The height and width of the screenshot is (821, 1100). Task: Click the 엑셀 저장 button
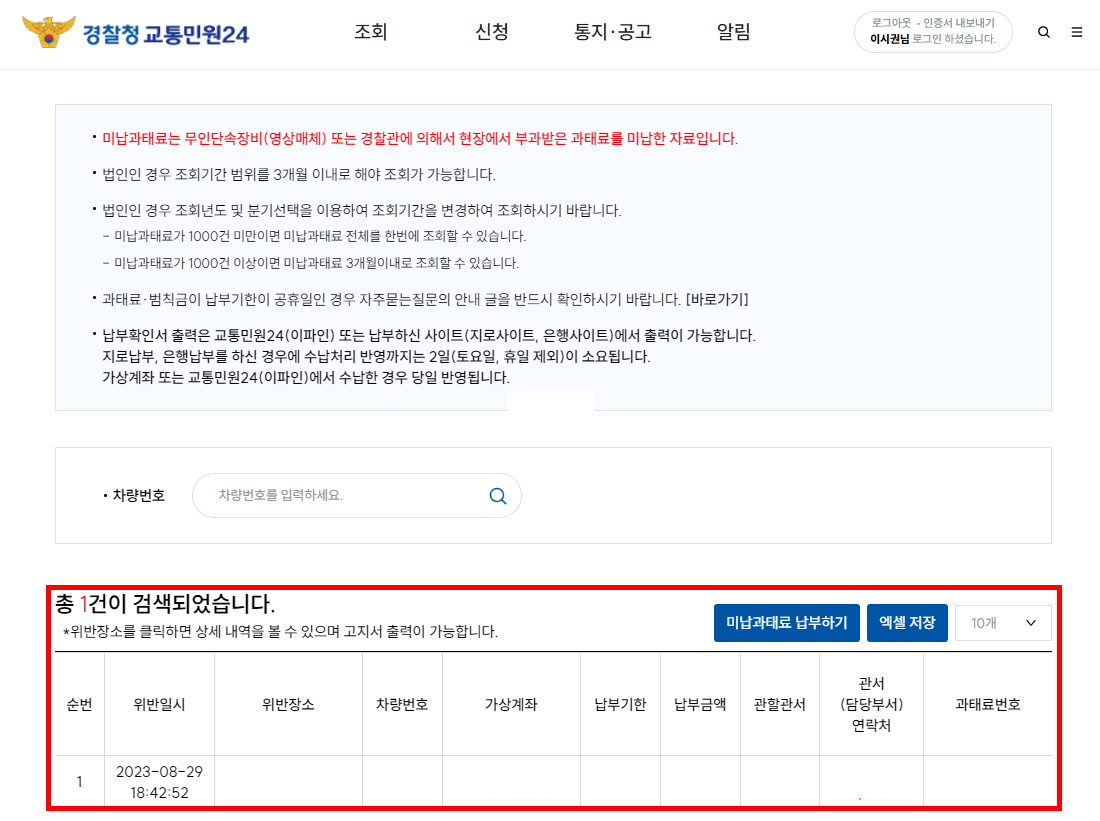pyautogui.click(x=907, y=622)
